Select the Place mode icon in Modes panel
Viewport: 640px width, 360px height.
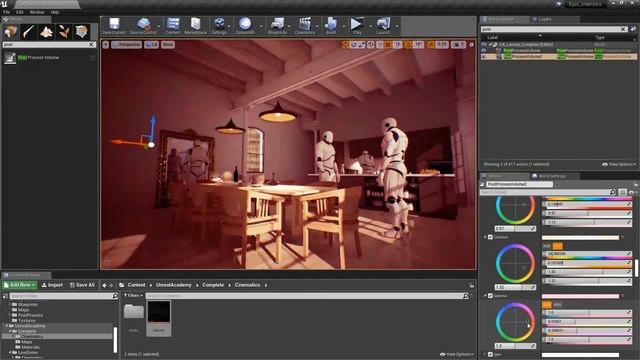[x=11, y=31]
